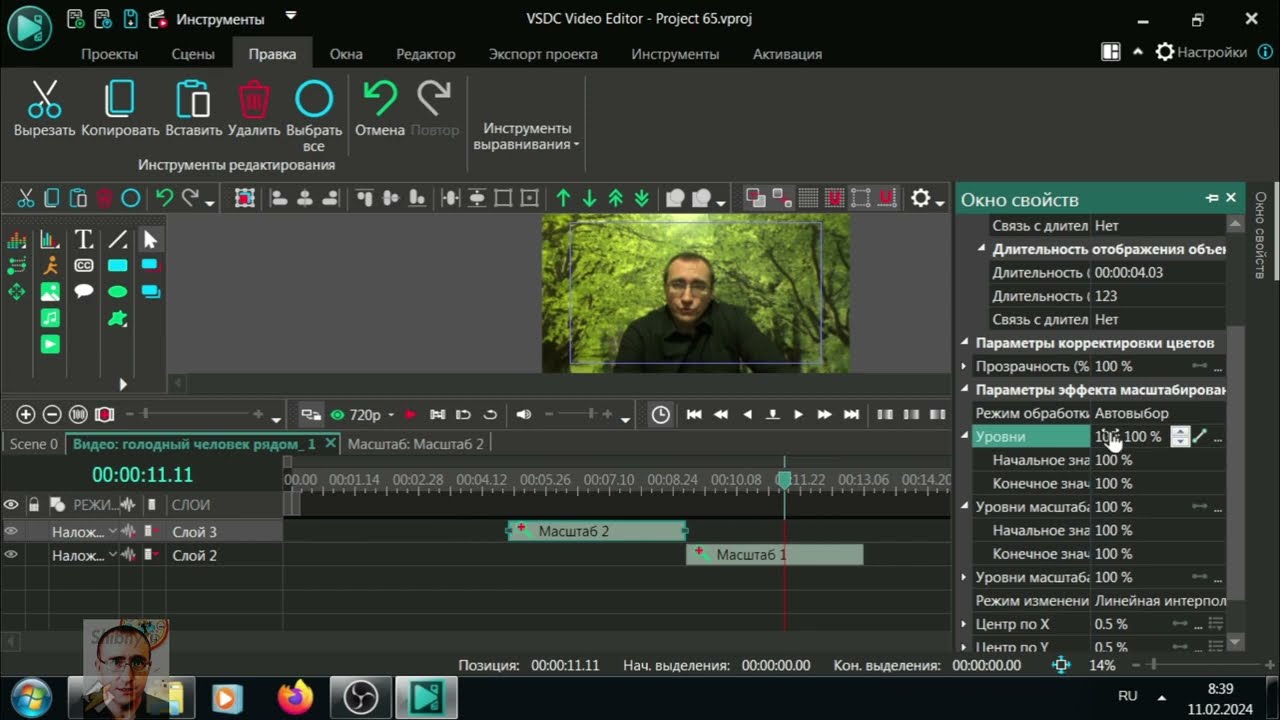Open the Сцены ribbon tab
The height and width of the screenshot is (720, 1280).
click(x=193, y=54)
